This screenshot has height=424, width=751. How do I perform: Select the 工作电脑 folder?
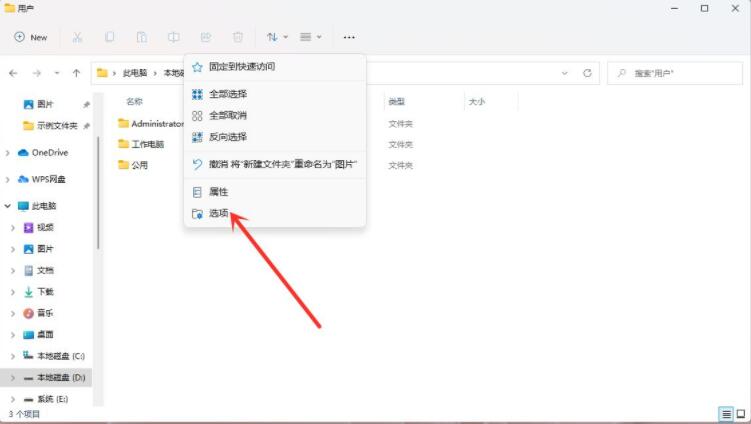[141, 144]
